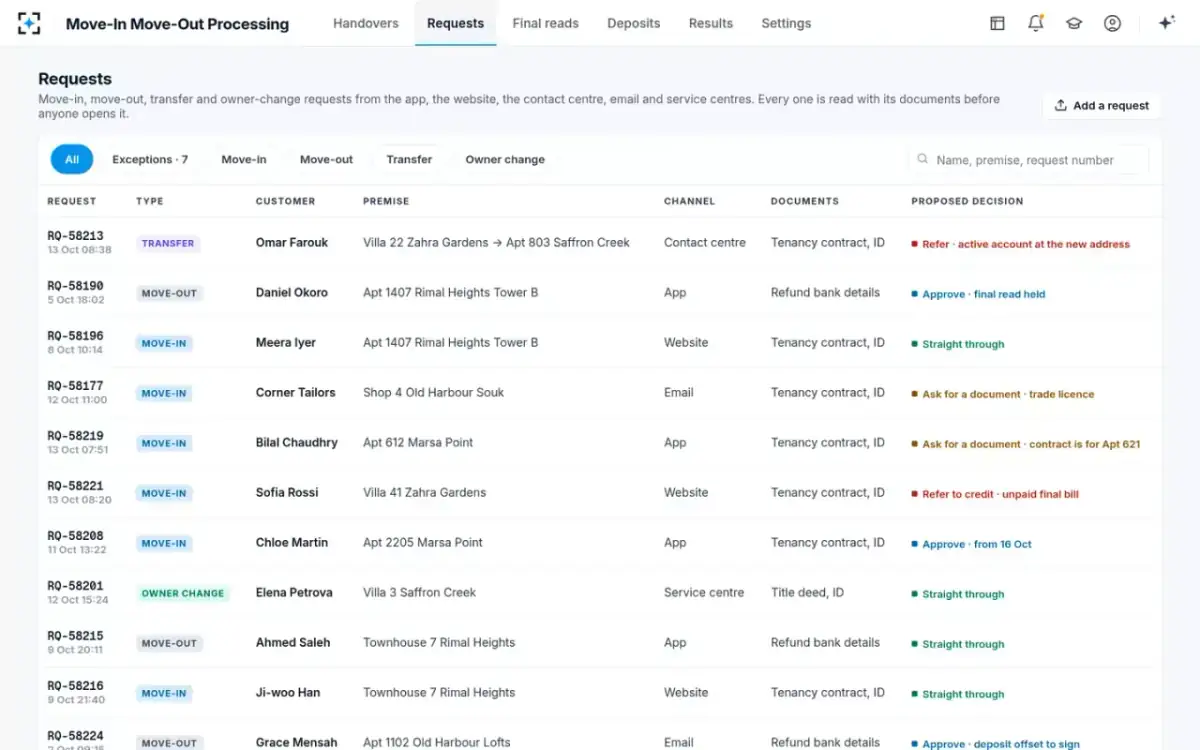Open the notifications bell
1200x750 pixels.
[1036, 23]
